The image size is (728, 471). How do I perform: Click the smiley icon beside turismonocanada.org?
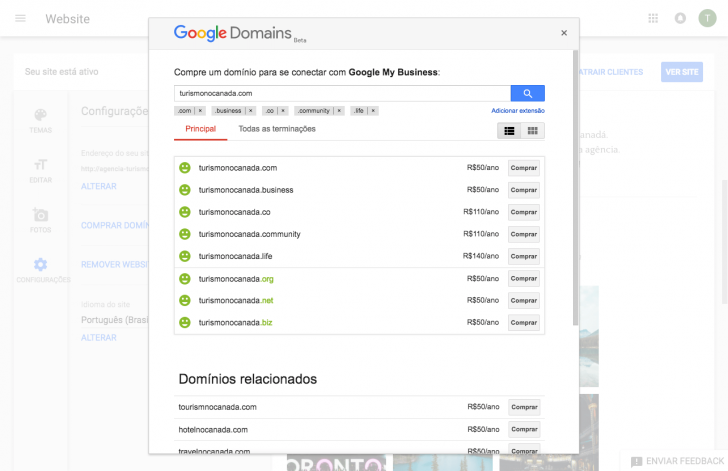(x=185, y=279)
